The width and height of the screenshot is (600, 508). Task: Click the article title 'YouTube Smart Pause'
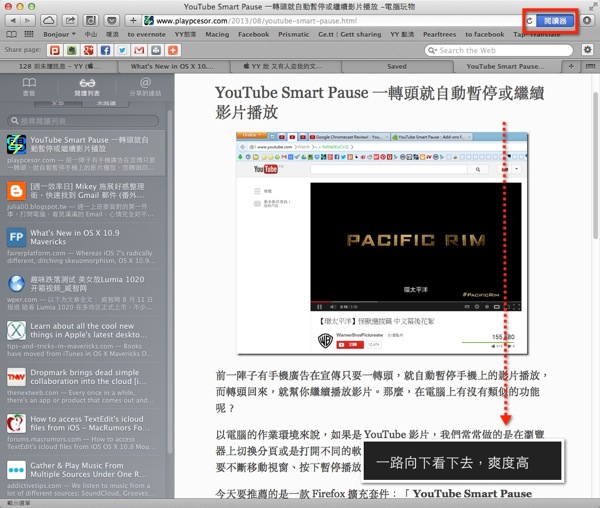(379, 102)
